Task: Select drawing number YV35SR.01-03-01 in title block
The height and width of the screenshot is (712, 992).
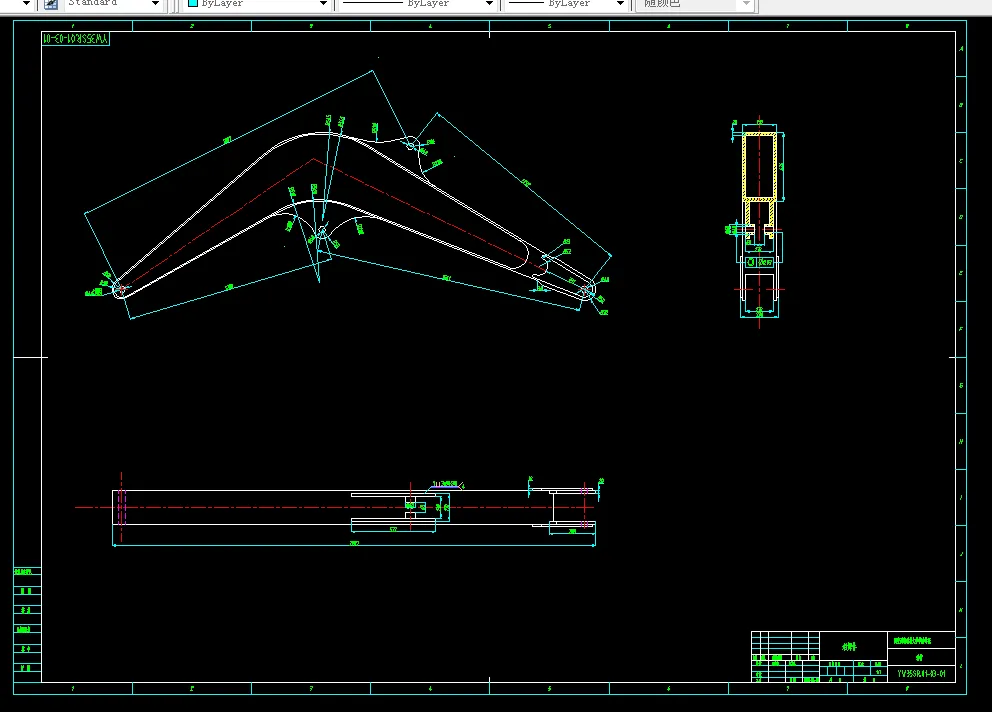Action: [921, 674]
